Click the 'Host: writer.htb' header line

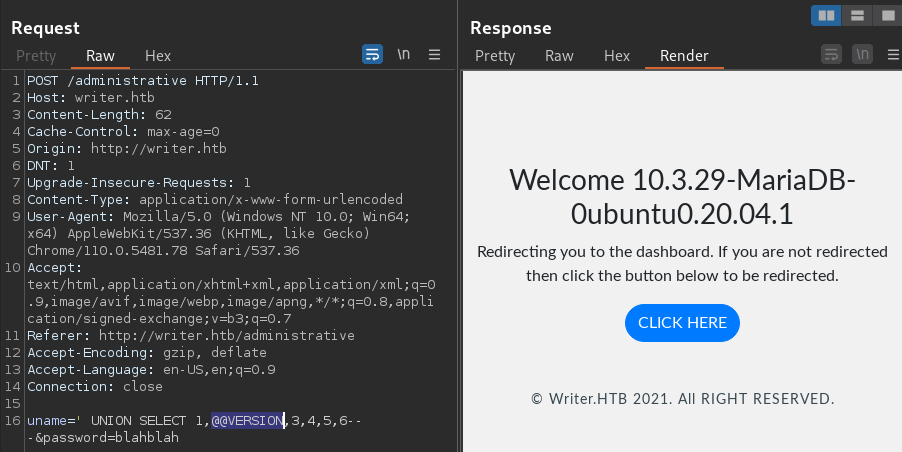91,97
